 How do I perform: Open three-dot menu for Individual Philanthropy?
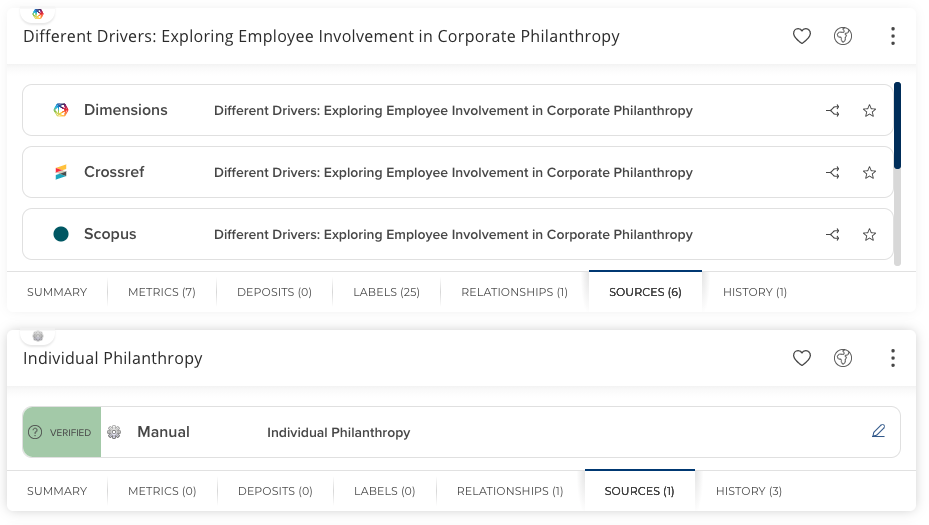click(893, 358)
